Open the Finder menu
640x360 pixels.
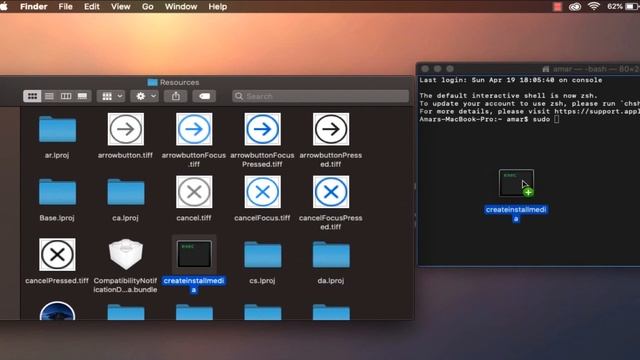[x=33, y=7]
